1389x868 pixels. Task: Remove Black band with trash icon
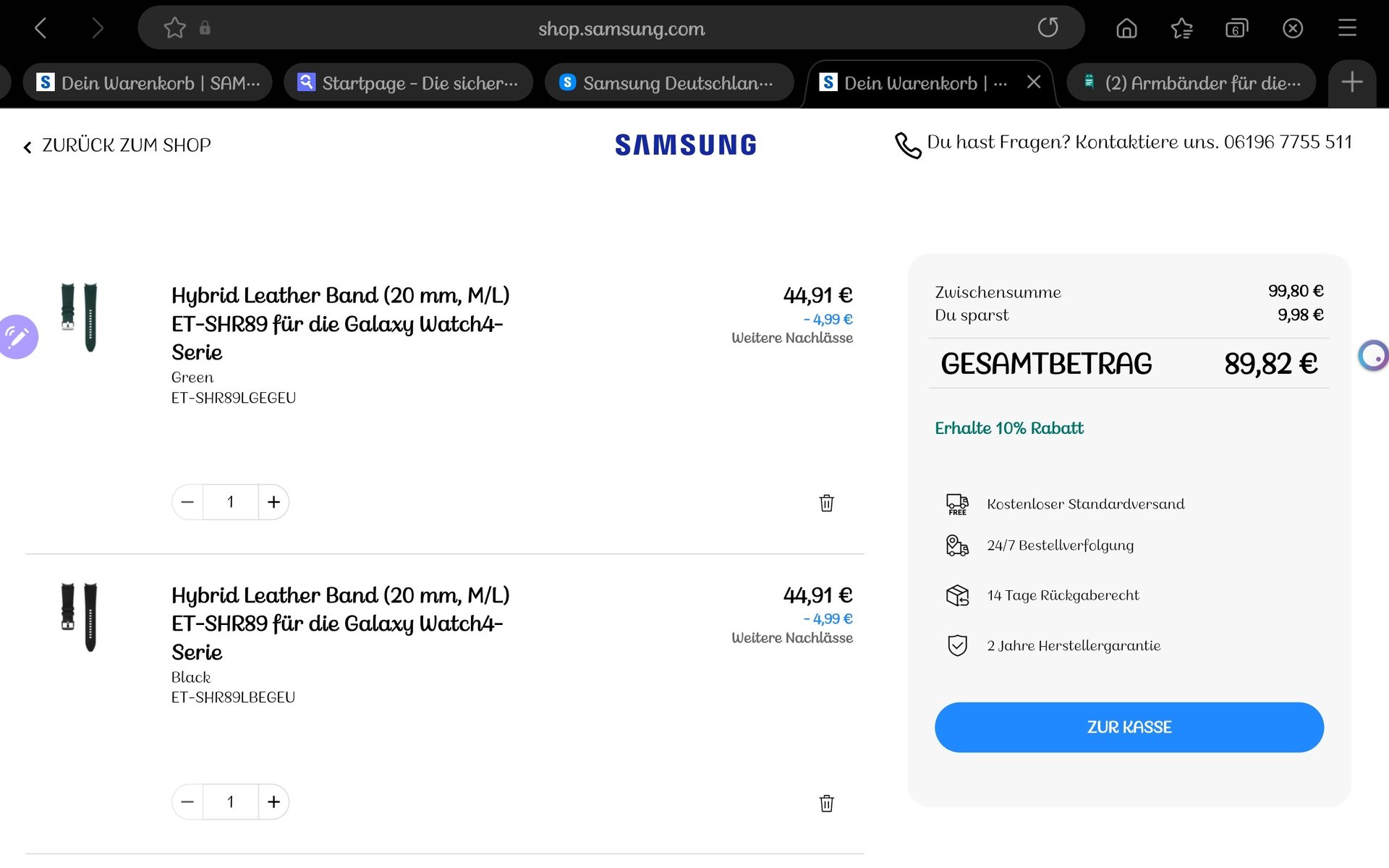(826, 803)
